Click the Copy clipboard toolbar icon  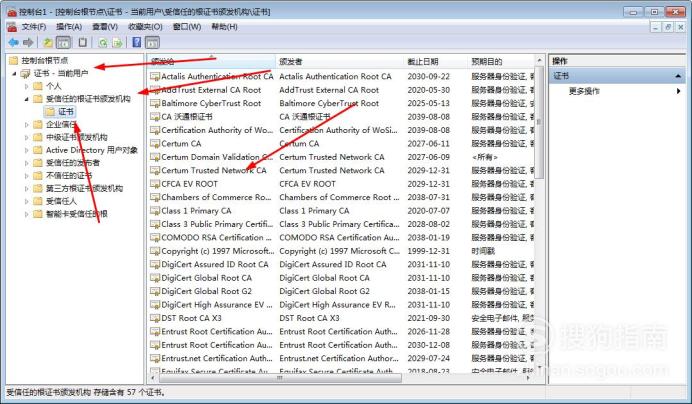(83, 42)
